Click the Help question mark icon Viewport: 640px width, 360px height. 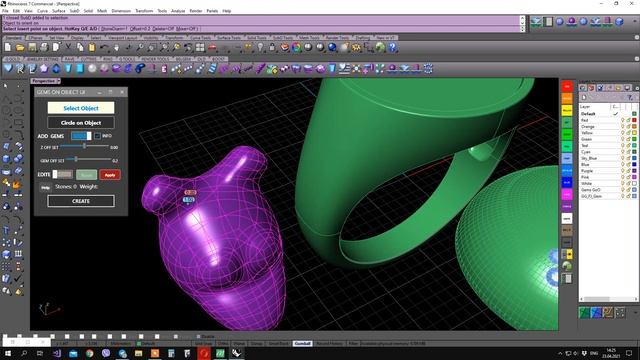point(392,48)
